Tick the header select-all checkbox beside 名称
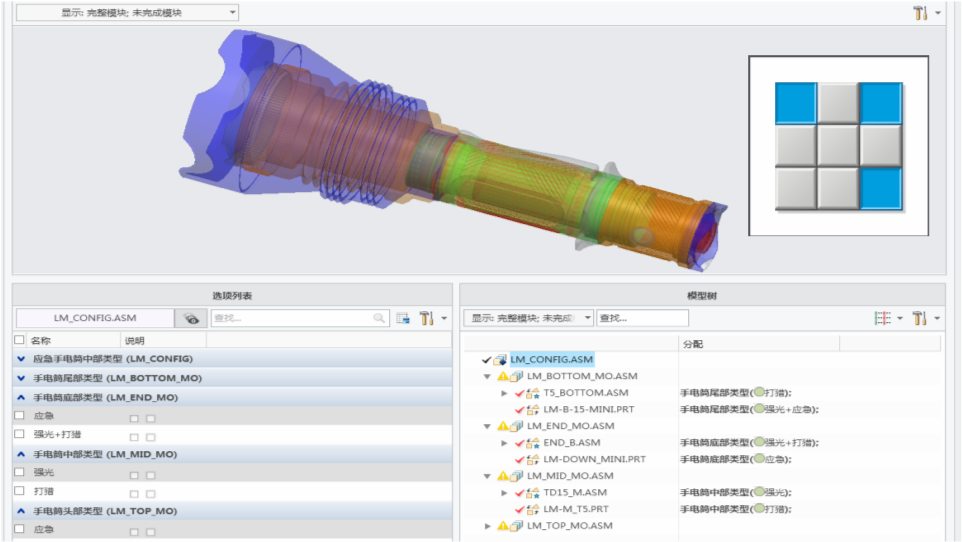 click(20, 339)
